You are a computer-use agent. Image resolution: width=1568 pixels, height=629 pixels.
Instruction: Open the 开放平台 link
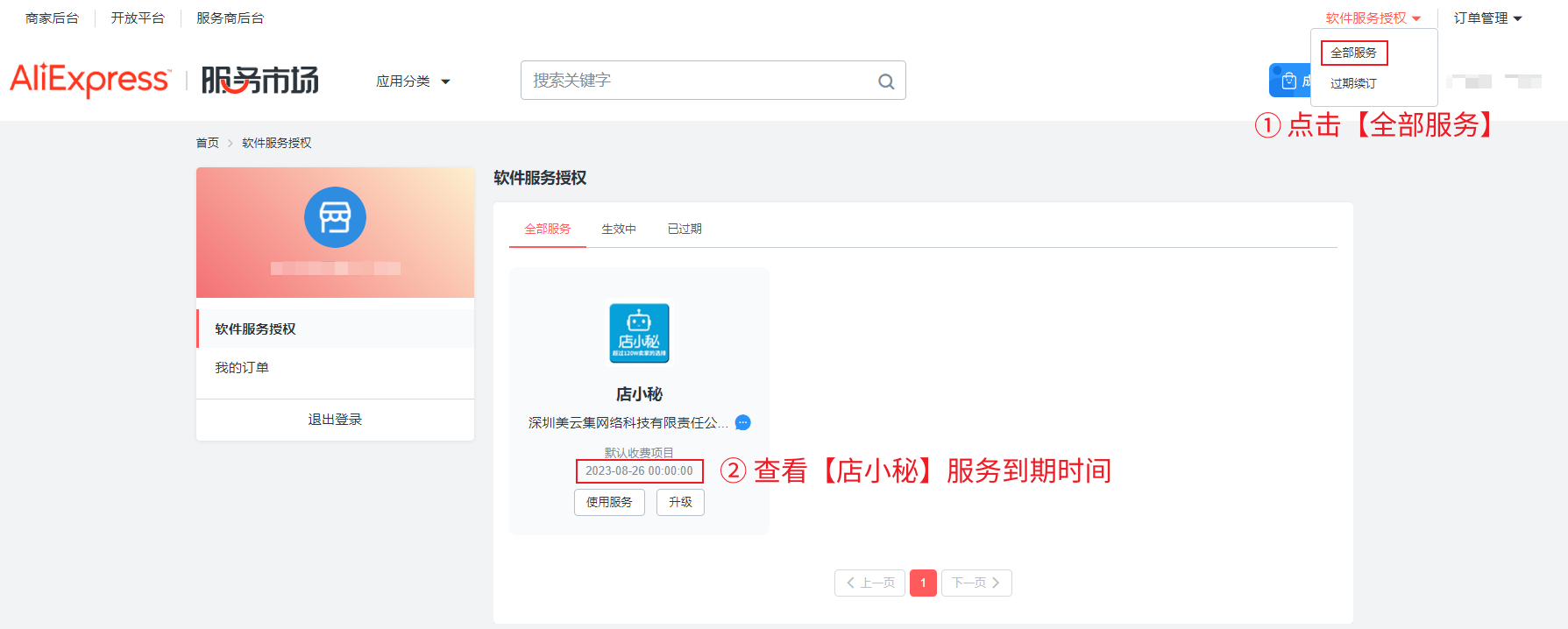click(x=138, y=18)
